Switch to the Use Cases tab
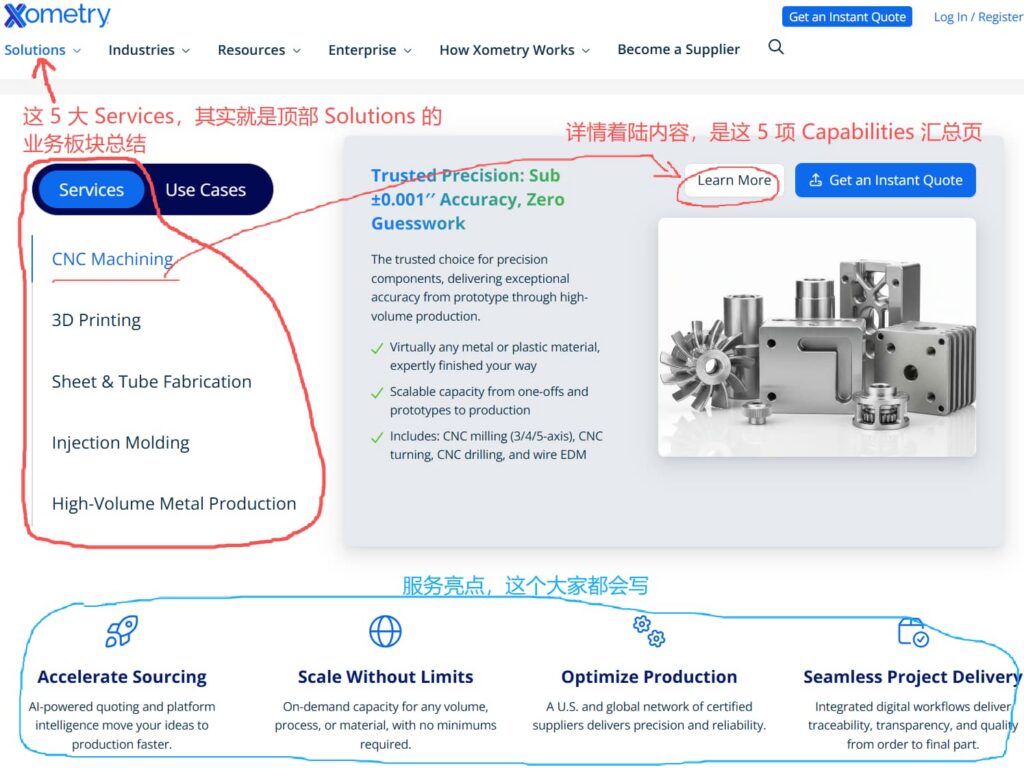 [x=205, y=189]
